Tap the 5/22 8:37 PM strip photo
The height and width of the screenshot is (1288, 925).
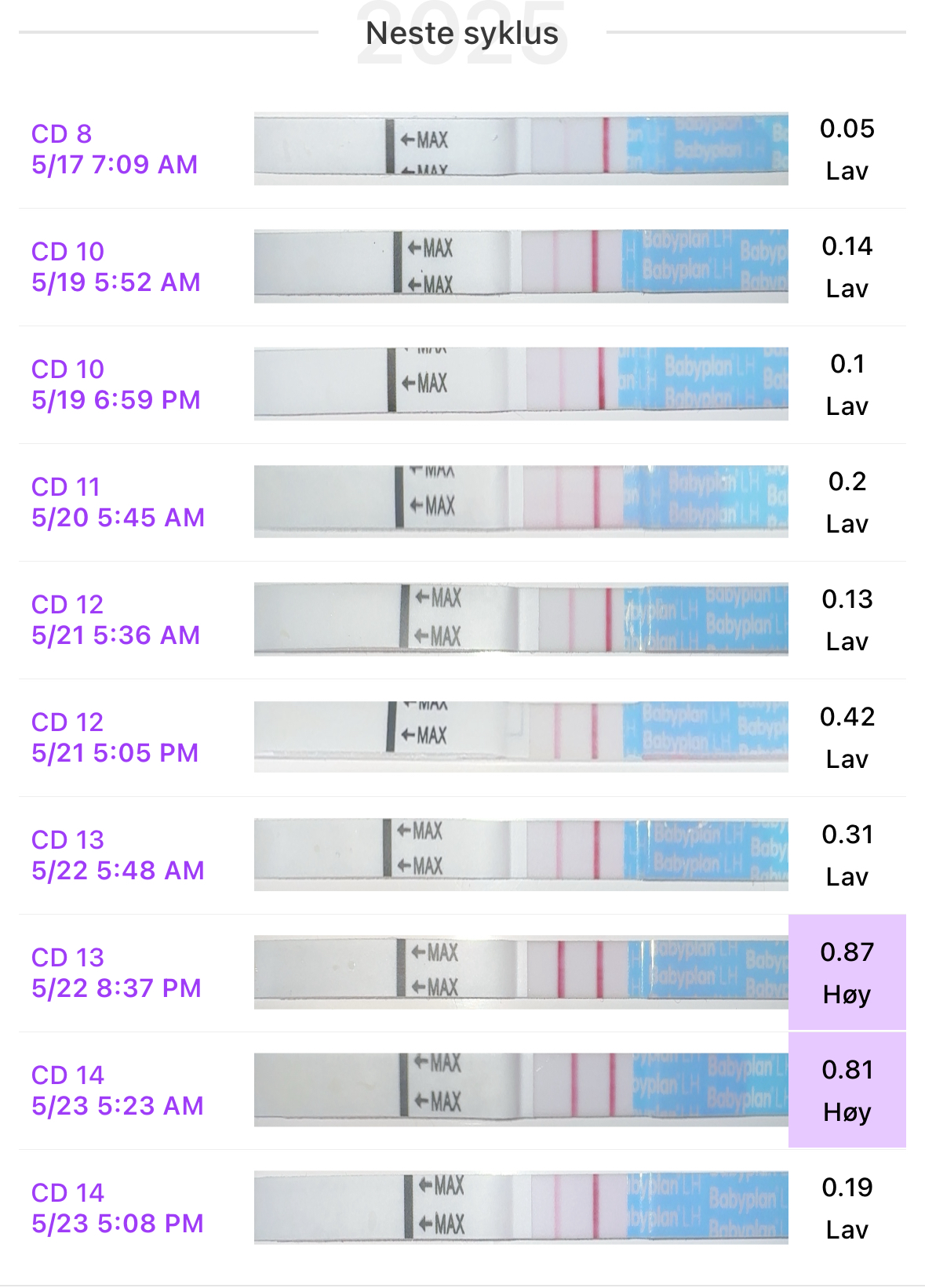pyautogui.click(x=521, y=972)
